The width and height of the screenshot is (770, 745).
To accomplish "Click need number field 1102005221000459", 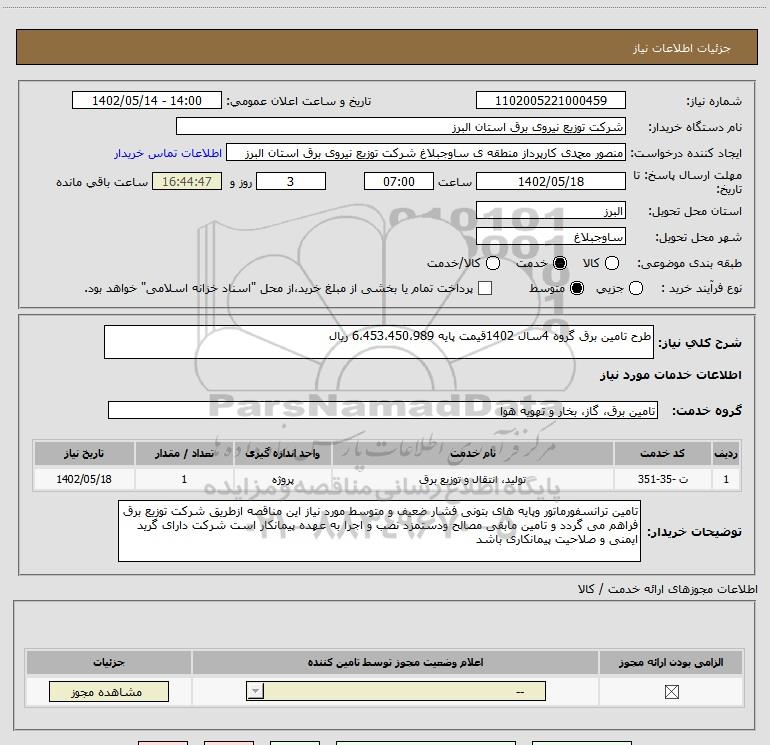I will (x=550, y=101).
